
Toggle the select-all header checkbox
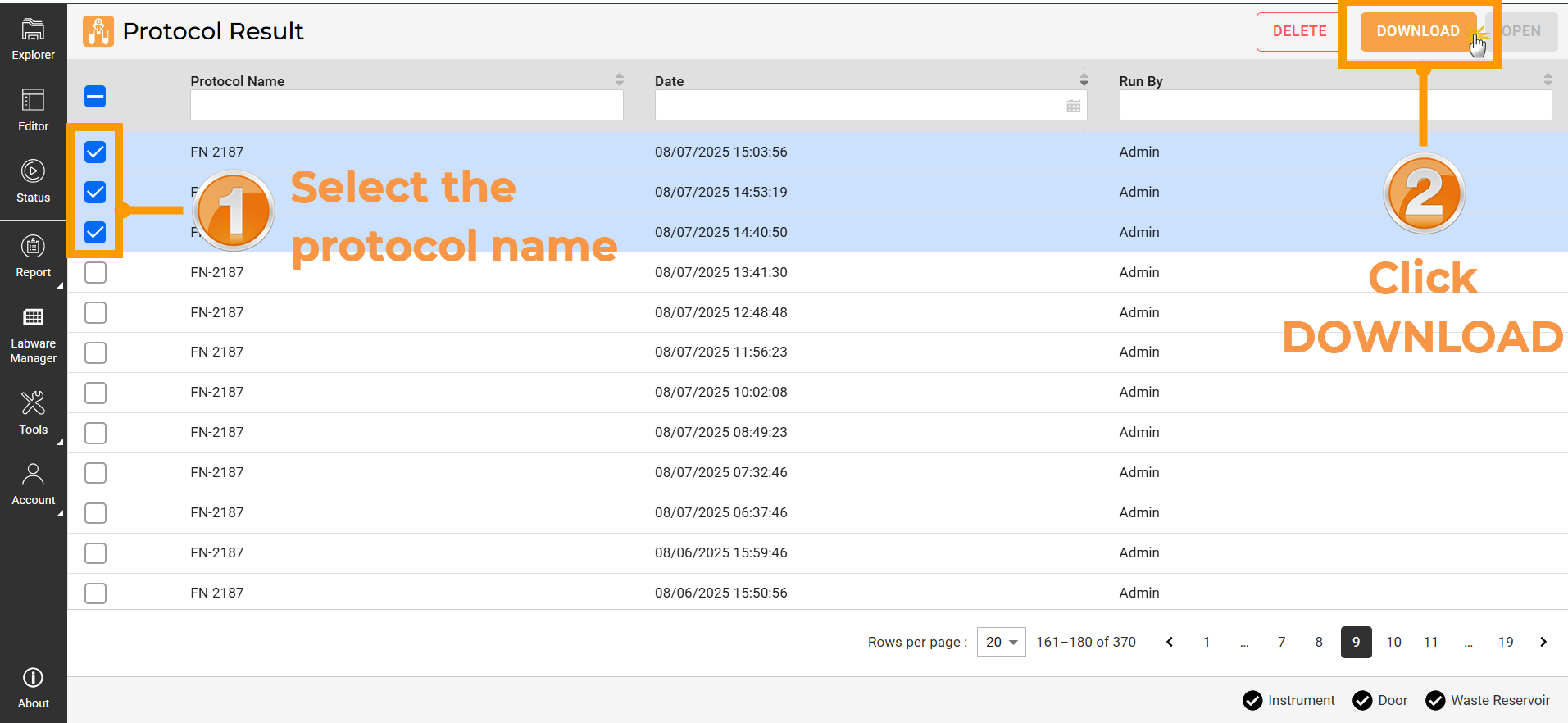click(x=95, y=97)
